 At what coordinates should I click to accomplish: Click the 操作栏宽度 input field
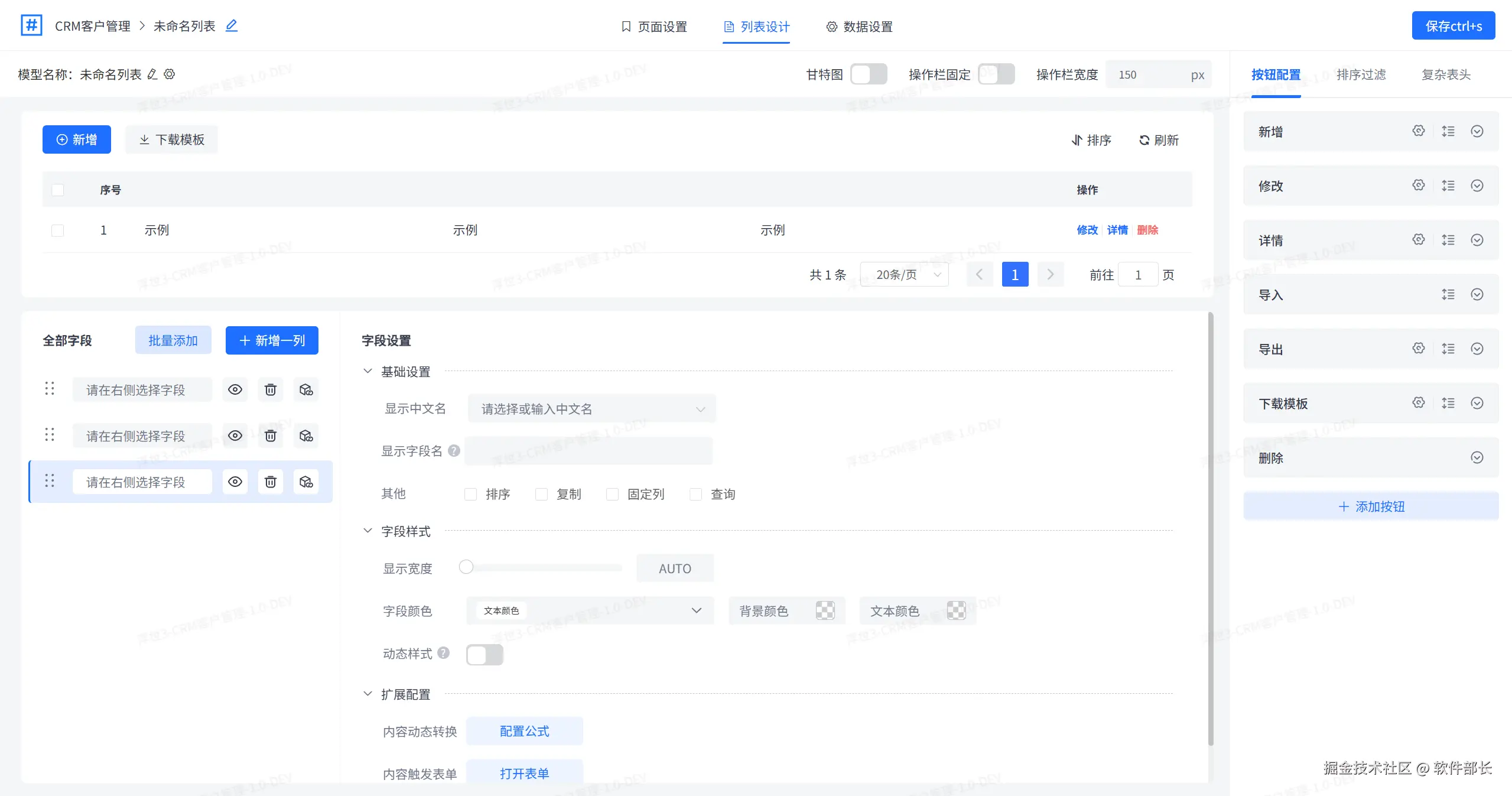1149,75
